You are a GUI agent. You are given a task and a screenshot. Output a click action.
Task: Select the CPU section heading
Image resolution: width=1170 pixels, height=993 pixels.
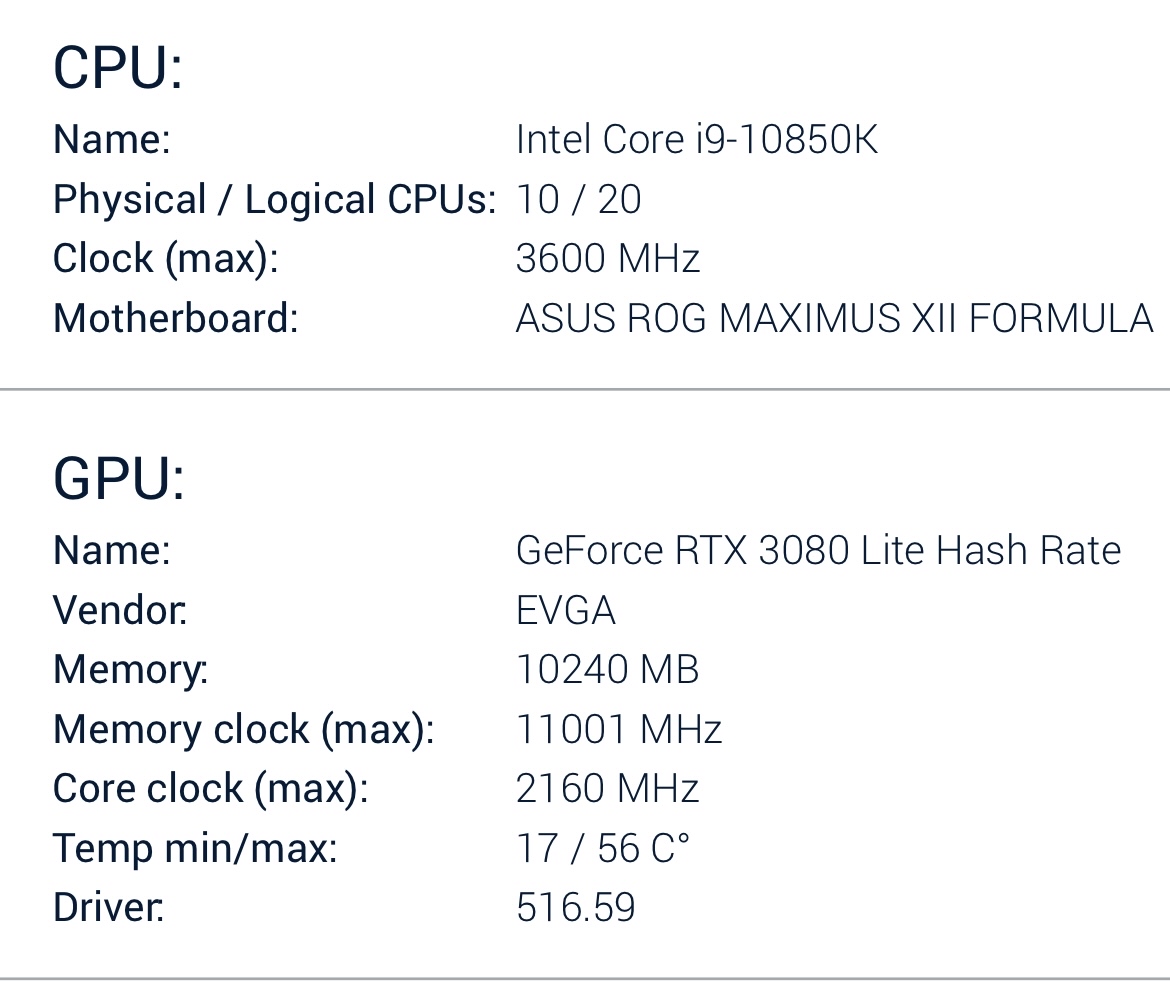point(118,67)
